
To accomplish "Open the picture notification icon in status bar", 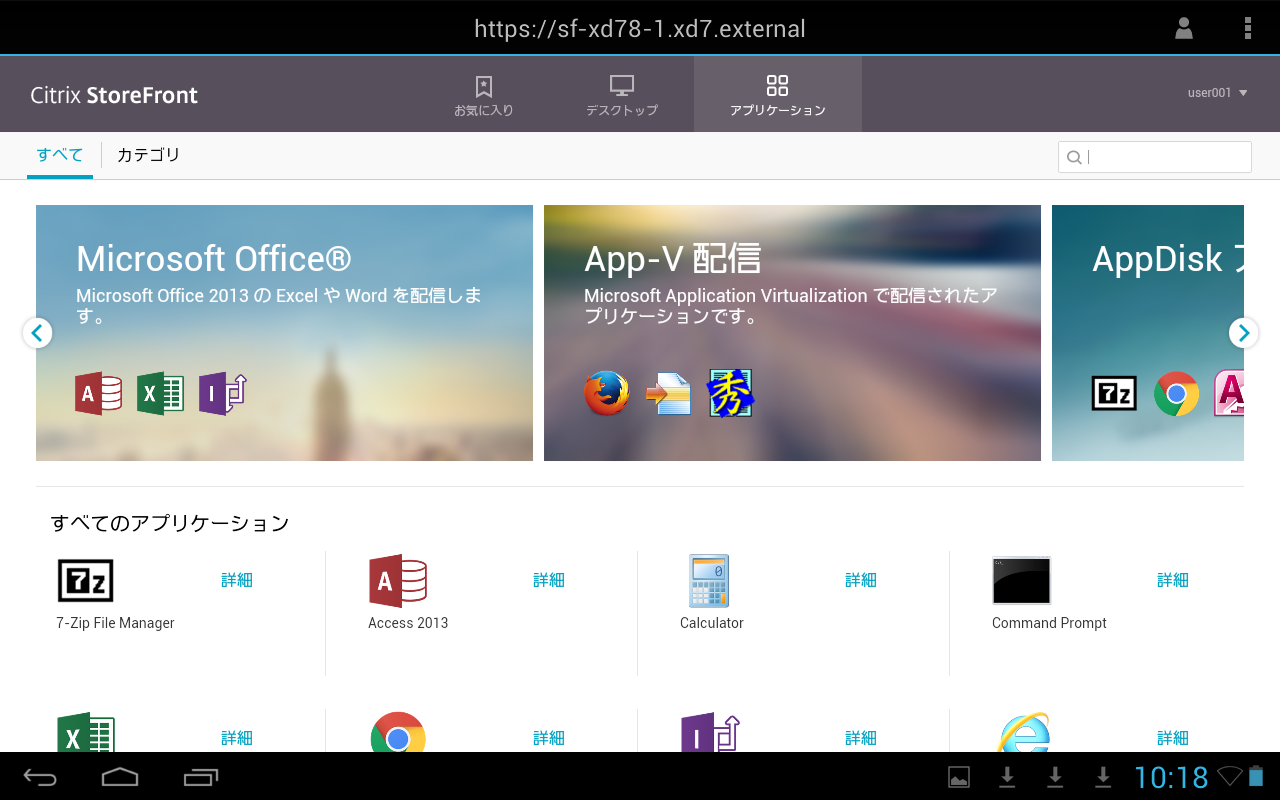I will point(959,777).
